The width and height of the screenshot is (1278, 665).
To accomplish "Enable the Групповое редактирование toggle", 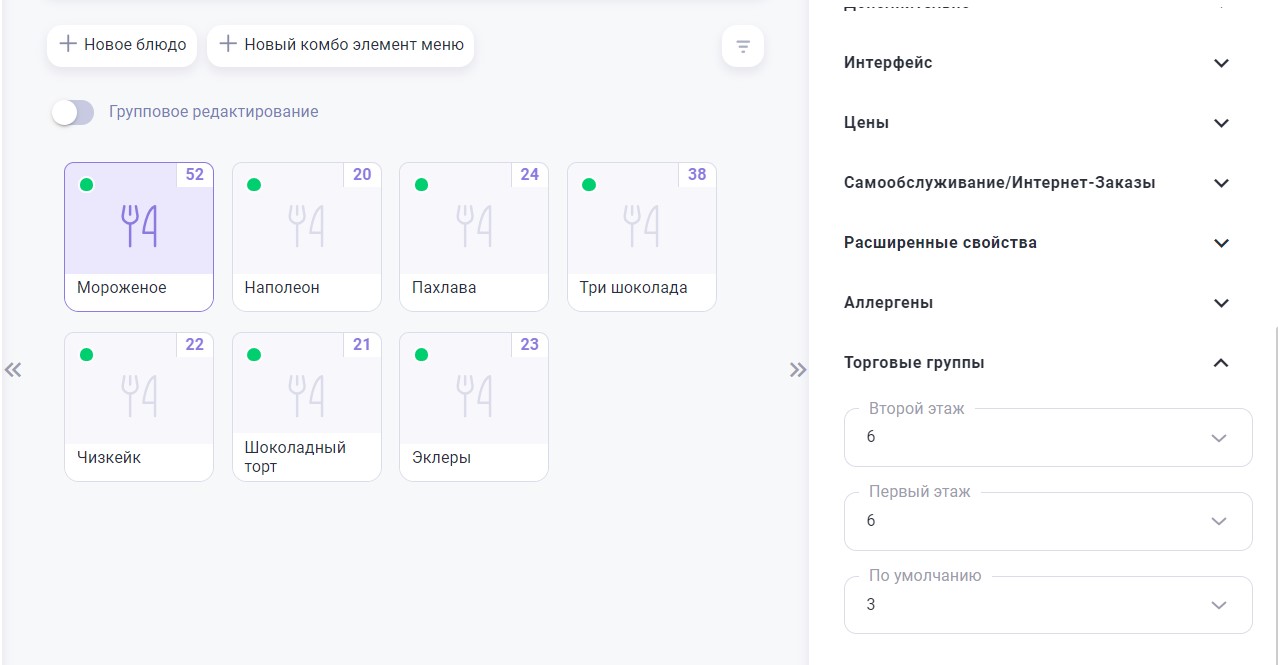I will click(x=73, y=112).
